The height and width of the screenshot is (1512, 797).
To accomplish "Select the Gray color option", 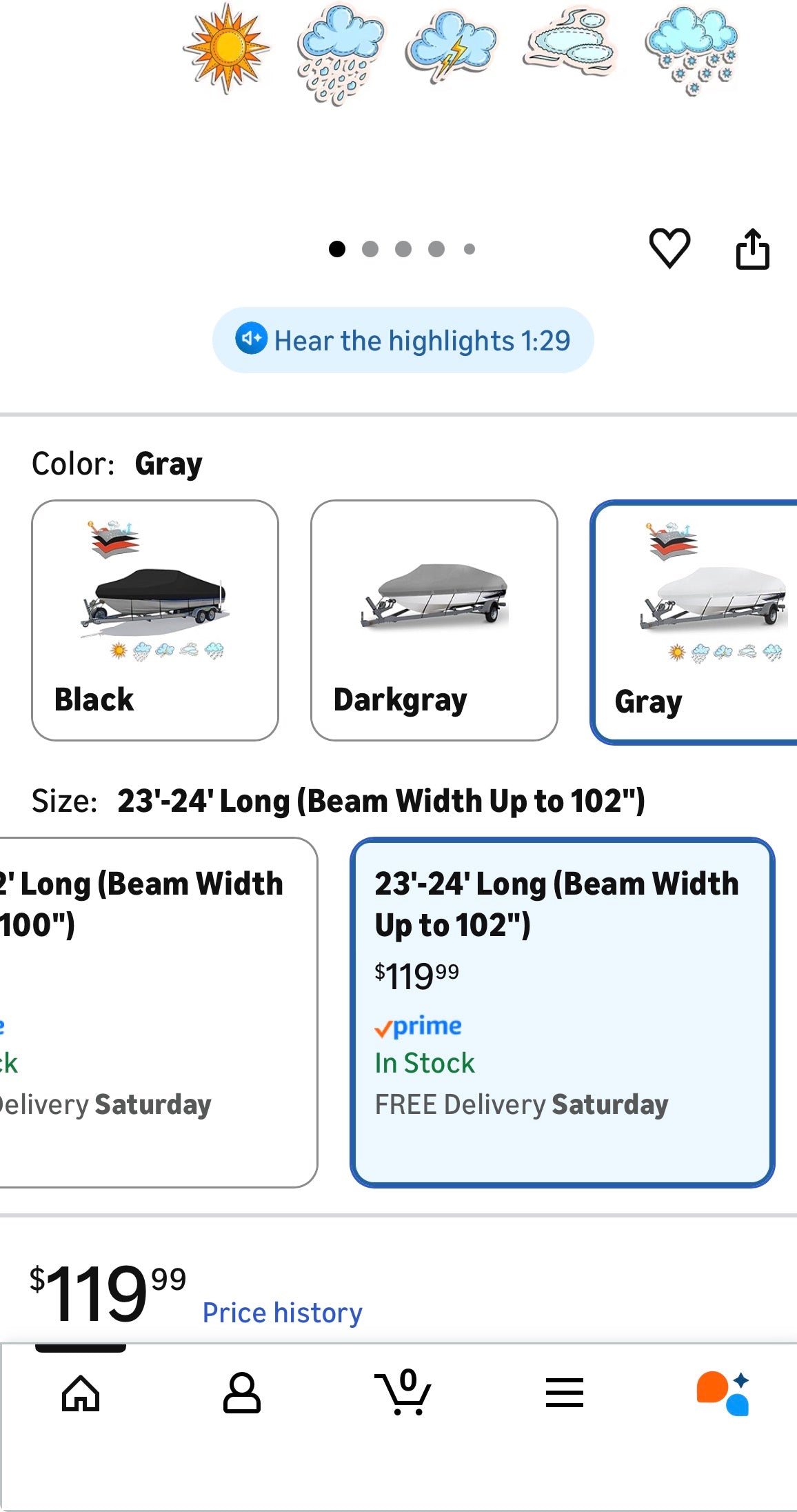I will [694, 622].
